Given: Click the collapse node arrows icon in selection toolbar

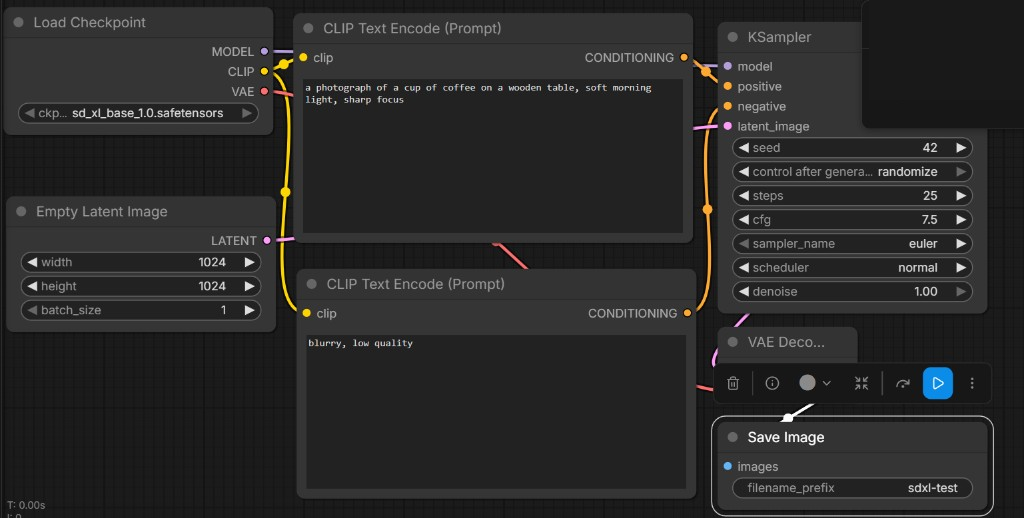Looking at the screenshot, I should [x=861, y=383].
